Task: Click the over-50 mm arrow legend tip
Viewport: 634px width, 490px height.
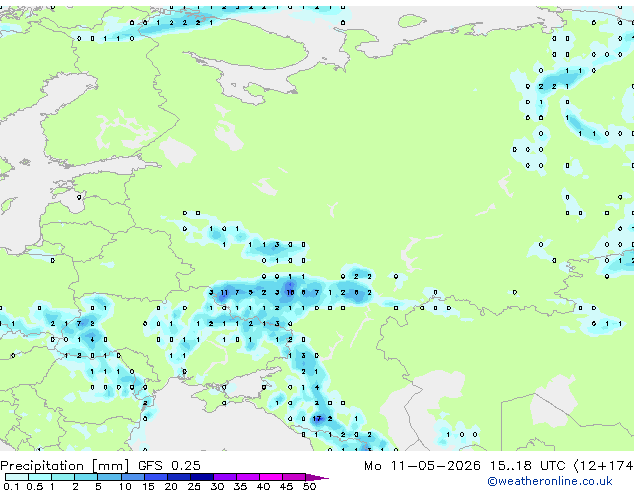Action: (317, 477)
